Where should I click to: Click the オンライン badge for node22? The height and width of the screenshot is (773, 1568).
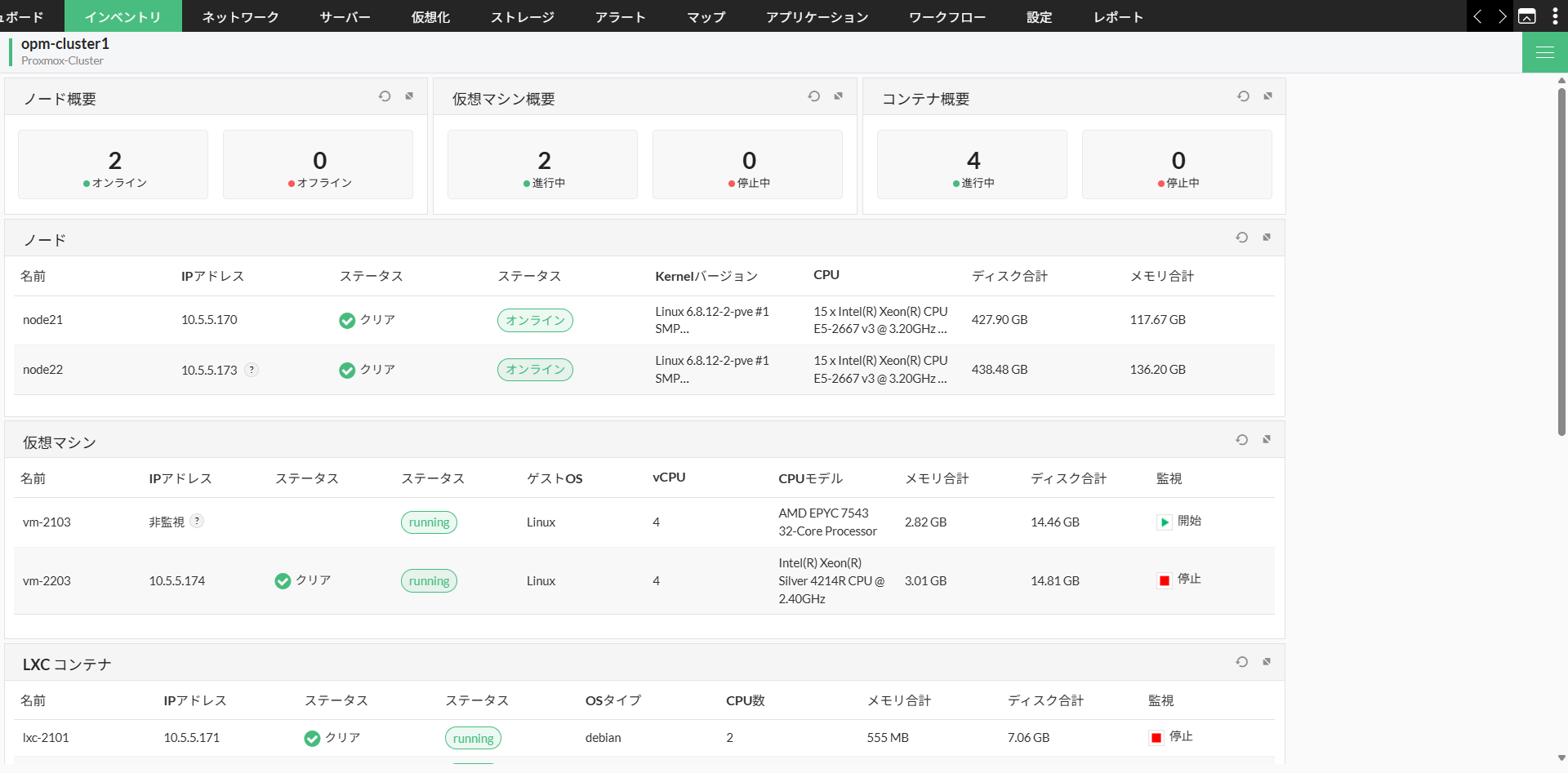coord(535,370)
